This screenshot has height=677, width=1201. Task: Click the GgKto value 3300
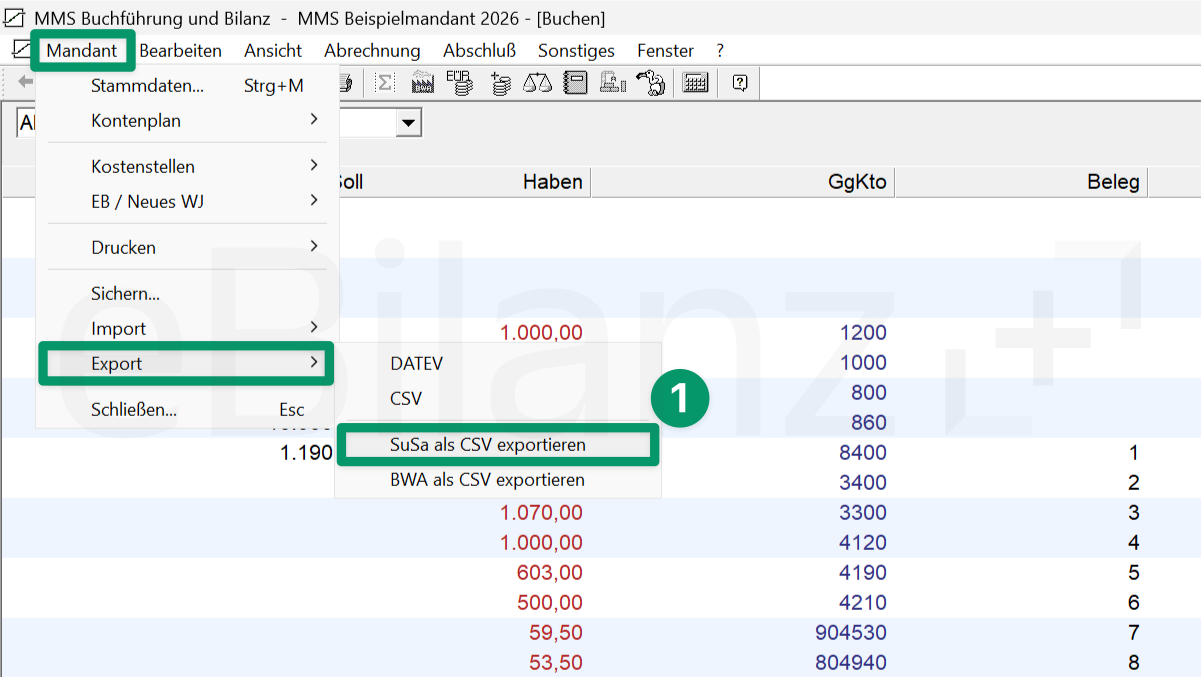tap(863, 513)
